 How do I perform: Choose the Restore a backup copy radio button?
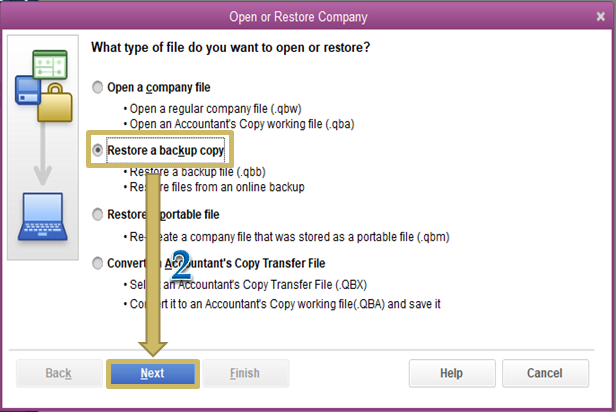coord(97,151)
